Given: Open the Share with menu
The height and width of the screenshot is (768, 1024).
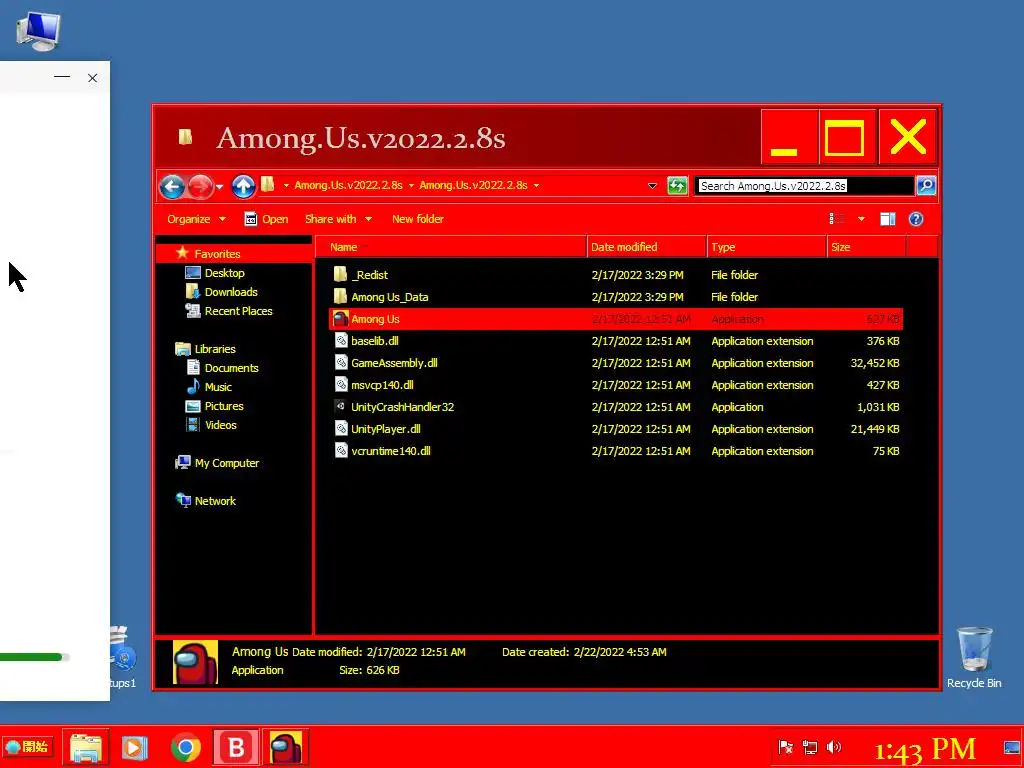Looking at the screenshot, I should pyautogui.click(x=338, y=219).
